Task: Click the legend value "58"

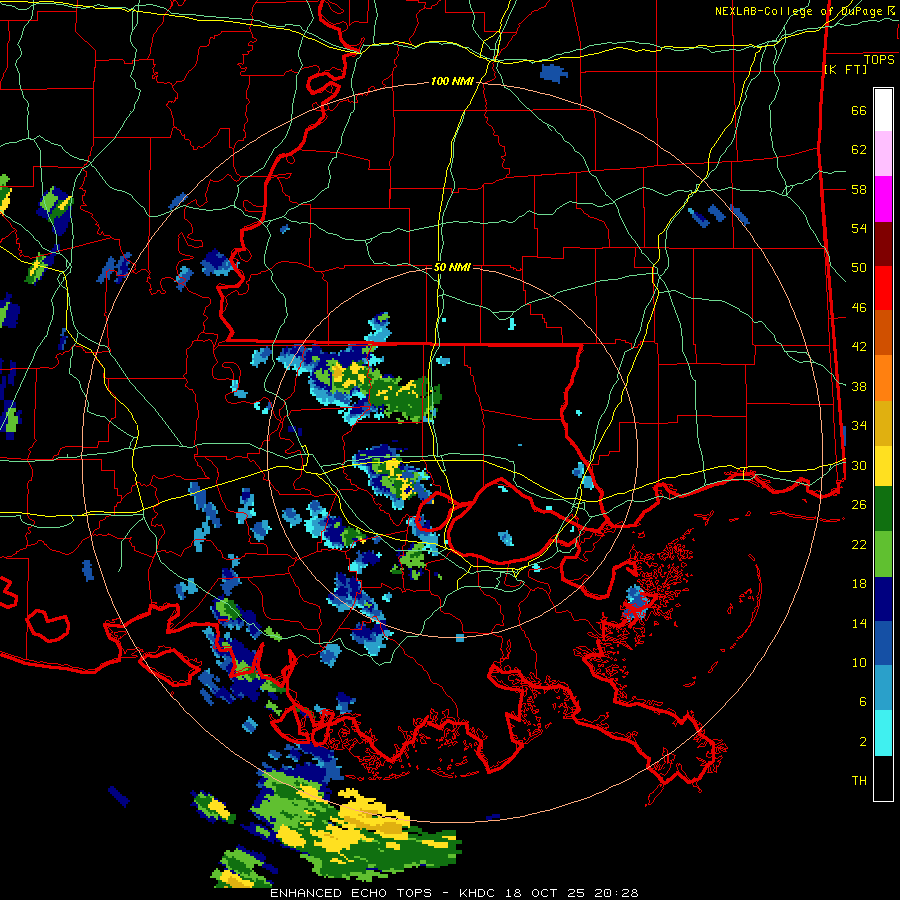Action: [859, 189]
